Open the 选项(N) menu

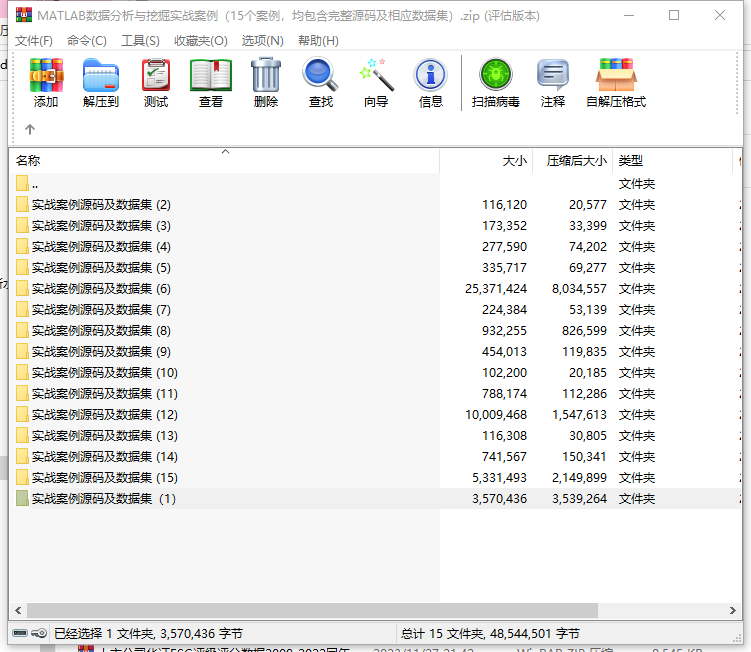262,41
